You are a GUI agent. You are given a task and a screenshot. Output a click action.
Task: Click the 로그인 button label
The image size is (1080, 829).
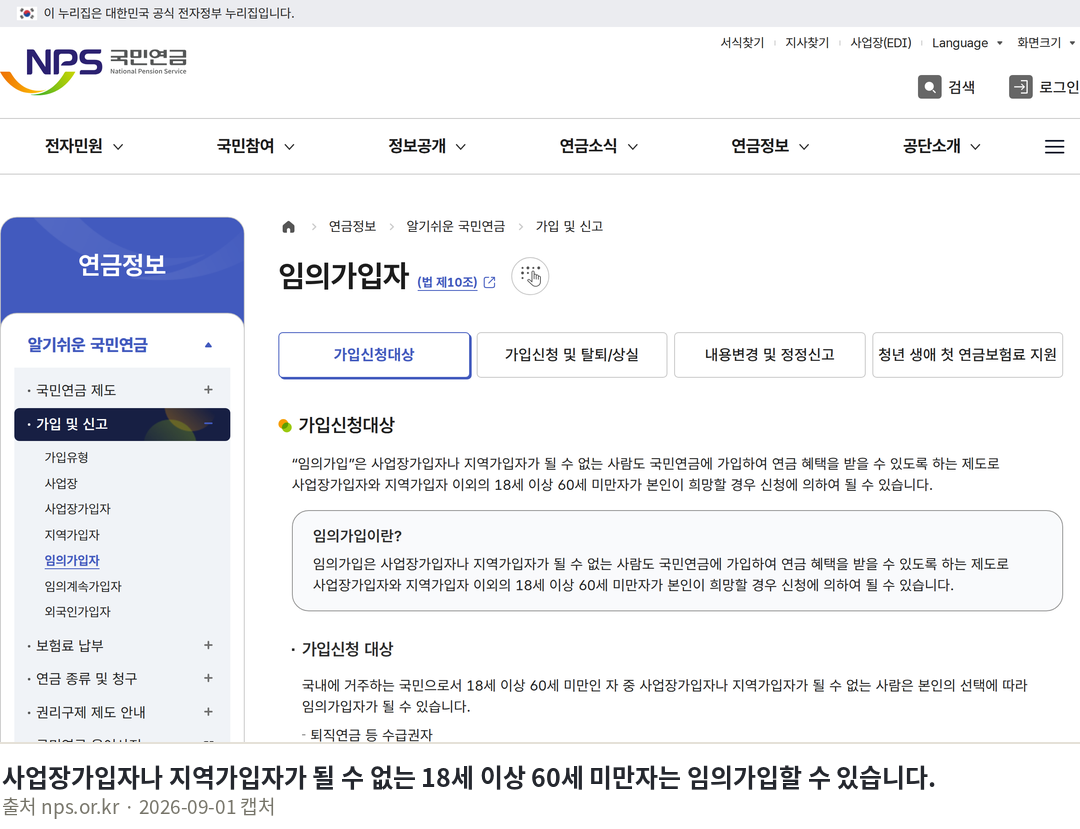tap(1059, 87)
